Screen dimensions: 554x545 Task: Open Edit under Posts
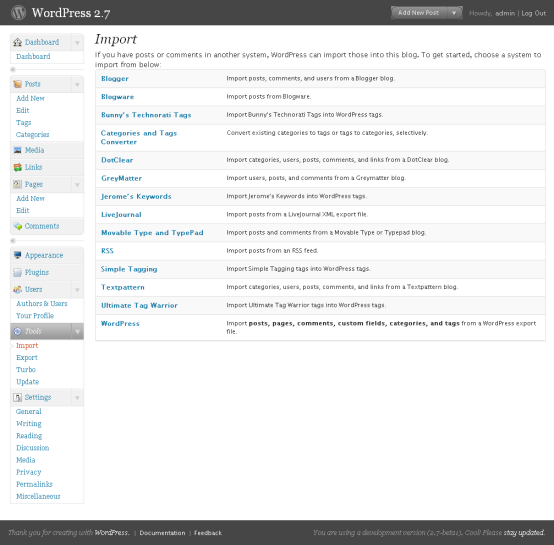[23, 110]
